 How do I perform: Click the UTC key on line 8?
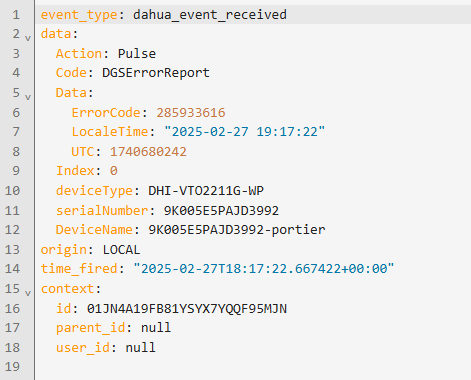pos(83,152)
